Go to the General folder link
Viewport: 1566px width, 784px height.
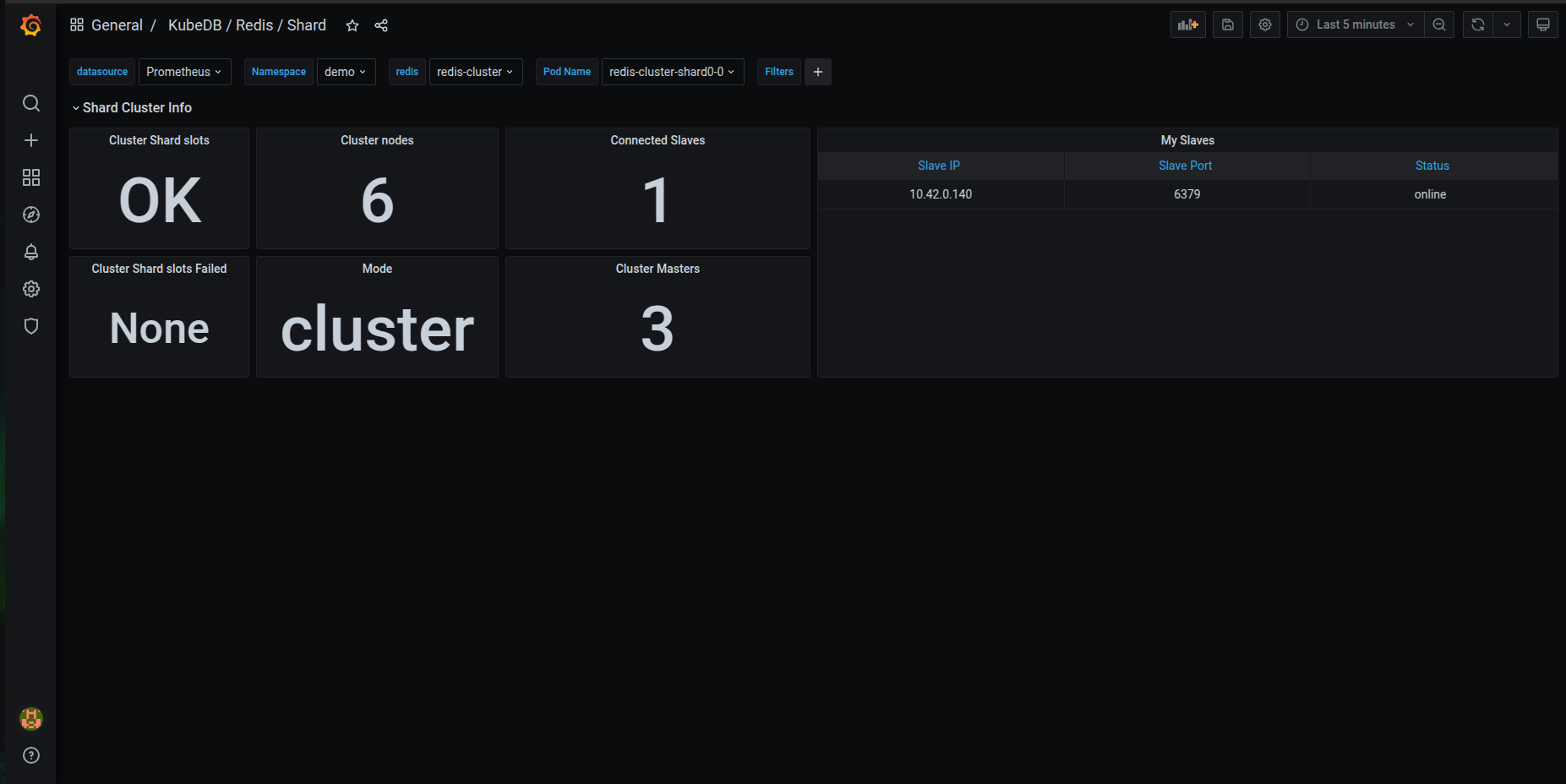coord(117,25)
